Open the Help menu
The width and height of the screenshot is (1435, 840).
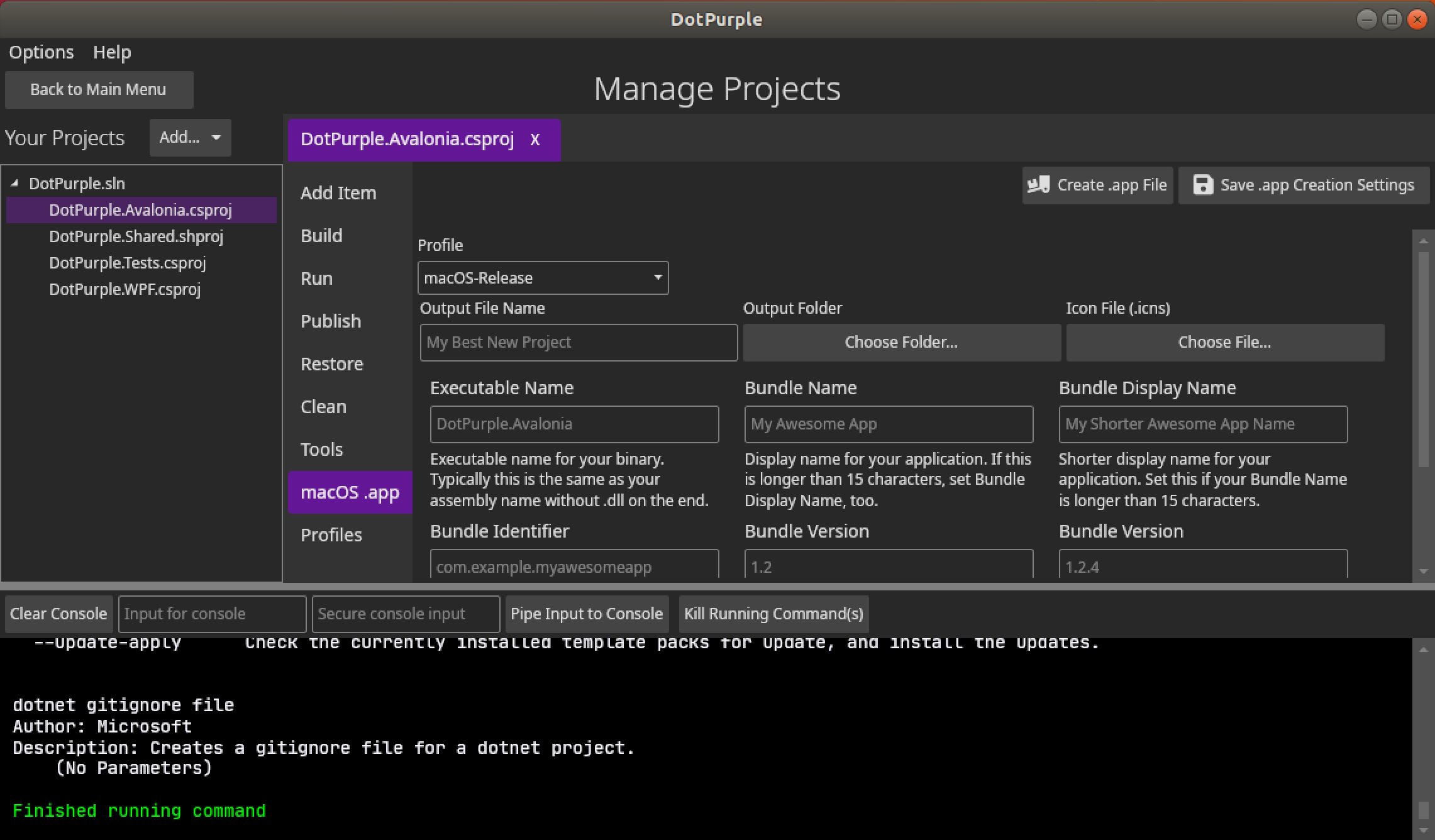112,52
